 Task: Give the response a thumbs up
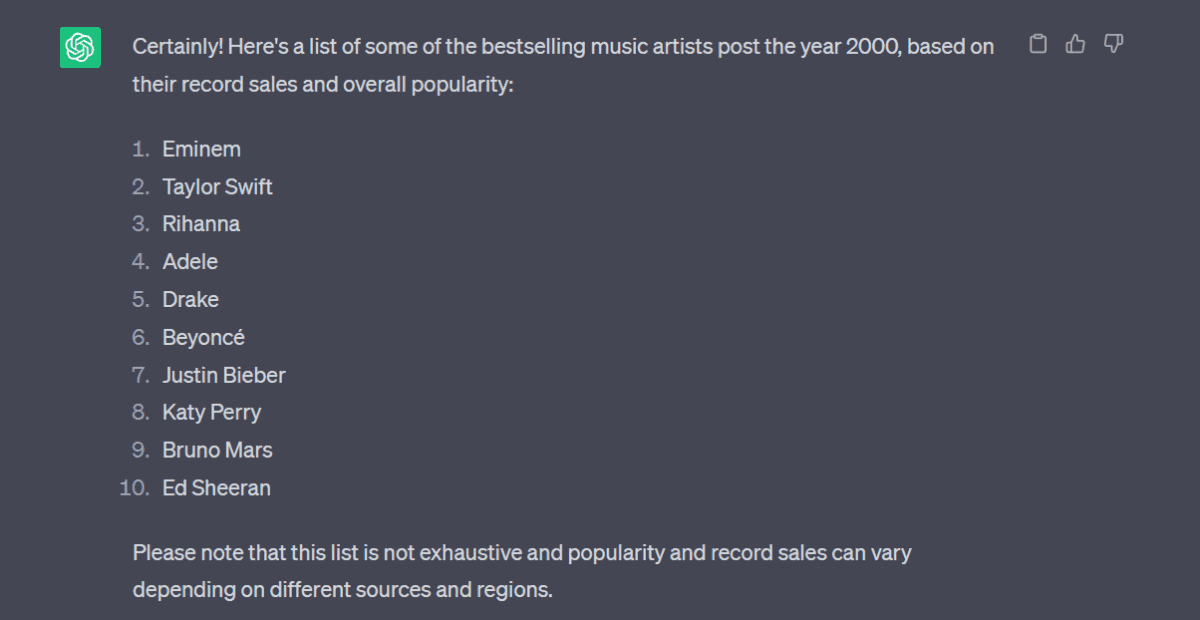(x=1076, y=44)
